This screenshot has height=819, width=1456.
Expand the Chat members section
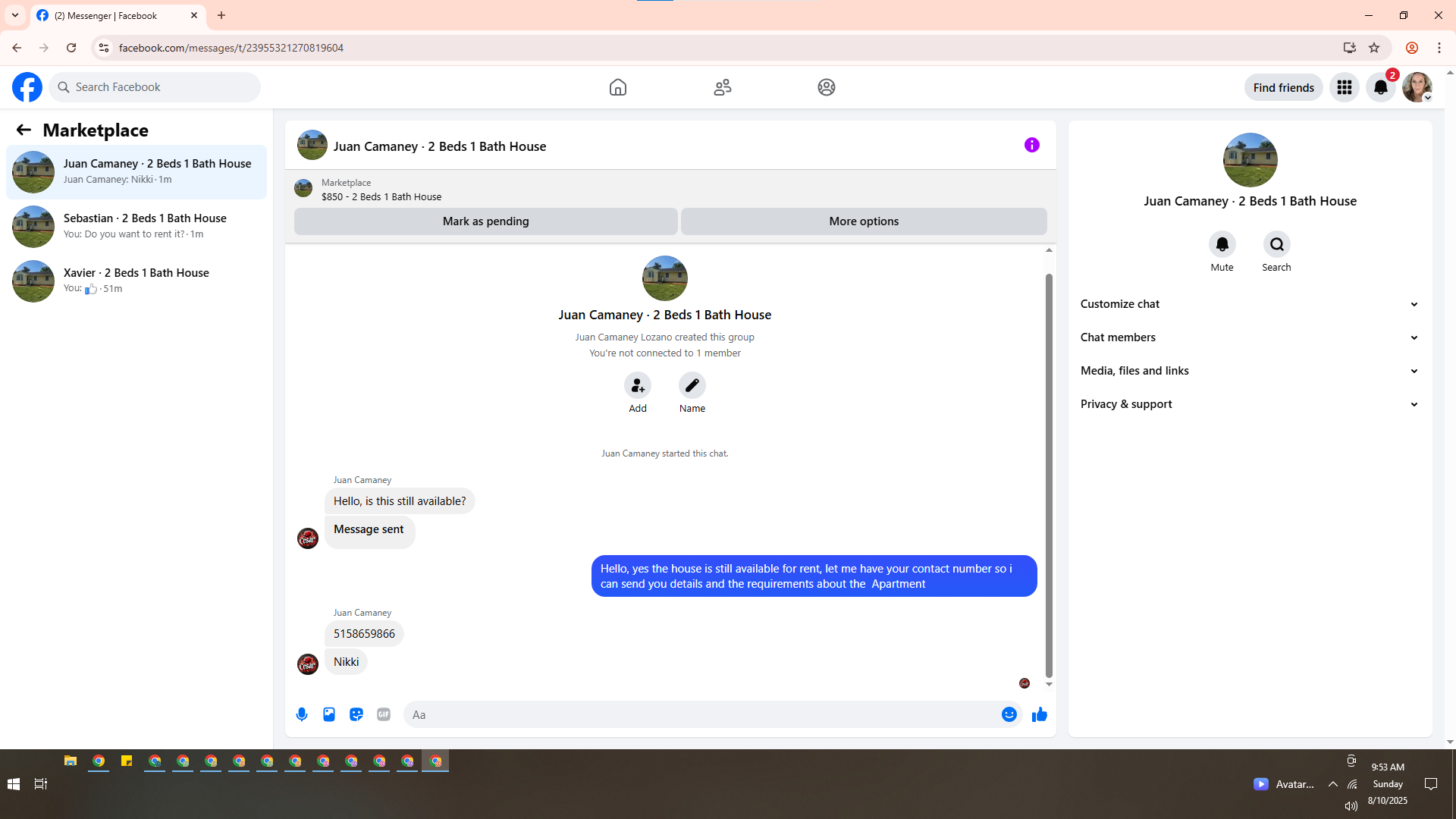pos(1249,337)
